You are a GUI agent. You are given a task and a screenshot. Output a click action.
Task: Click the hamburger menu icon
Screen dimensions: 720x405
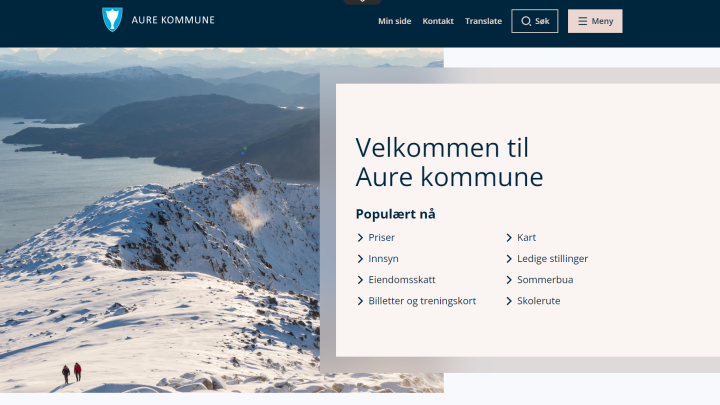582,21
